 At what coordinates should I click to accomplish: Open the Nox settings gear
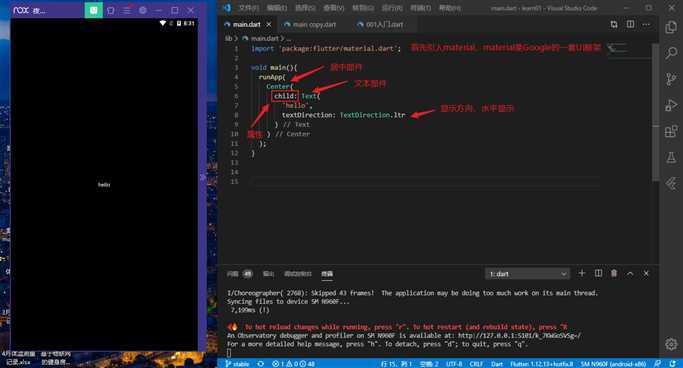(x=143, y=10)
